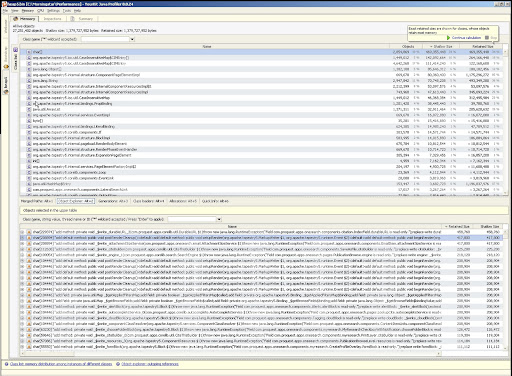Open the Allocations Alt+5 view
The width and height of the screenshot is (512, 376).
point(183,201)
